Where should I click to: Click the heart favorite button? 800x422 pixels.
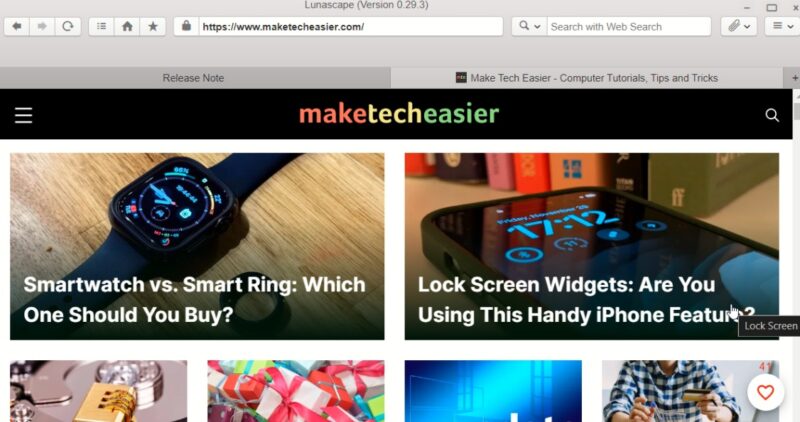point(765,392)
